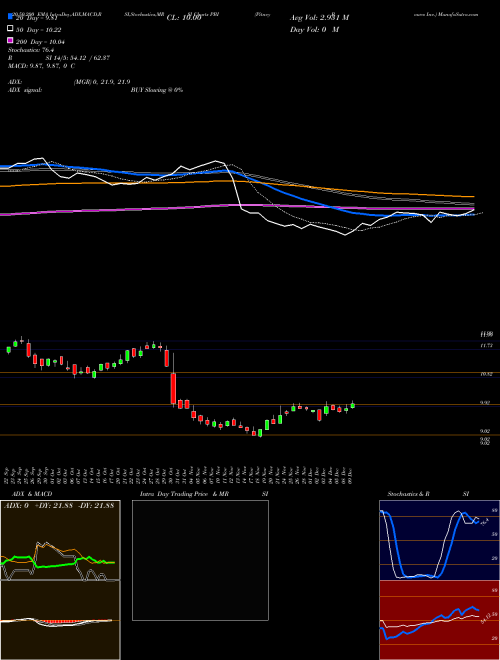500x660 pixels.
Task: Click the blue 20 Day legend square
Action: tap(10, 17)
